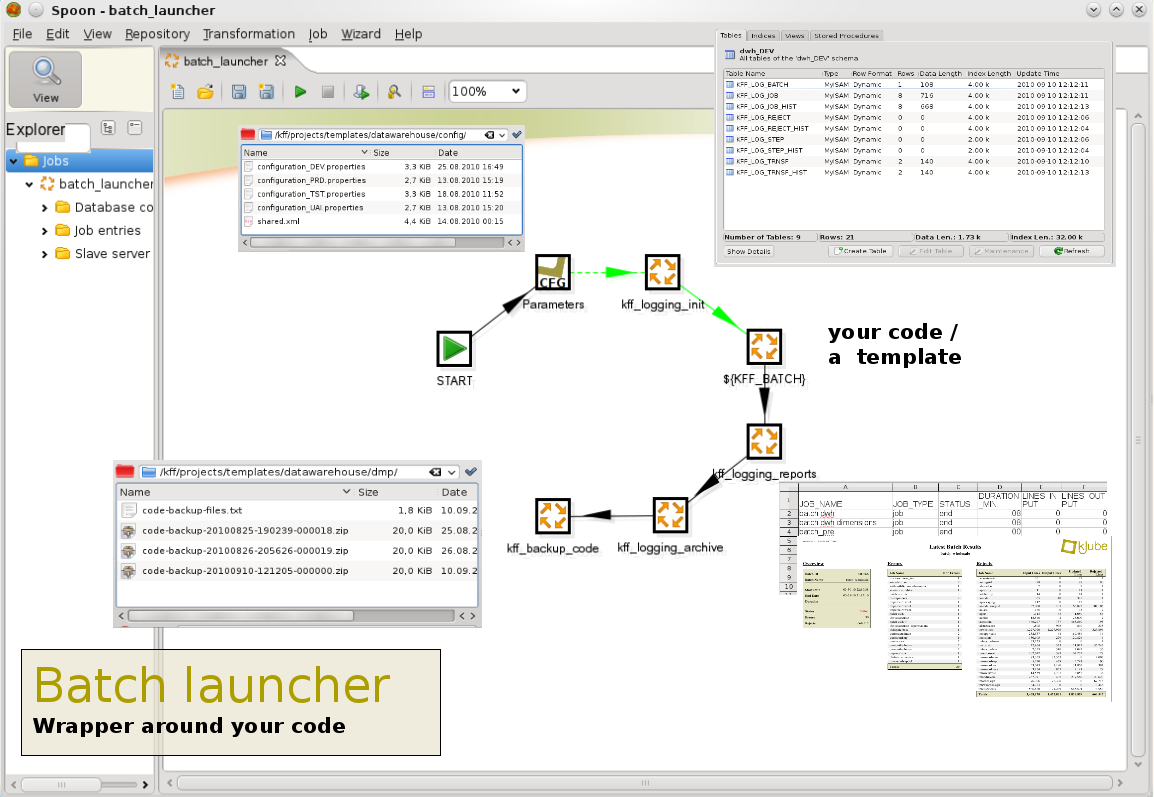Select the ${KFF_BATCH} job icon
This screenshot has width=1154, height=797.
point(764,347)
